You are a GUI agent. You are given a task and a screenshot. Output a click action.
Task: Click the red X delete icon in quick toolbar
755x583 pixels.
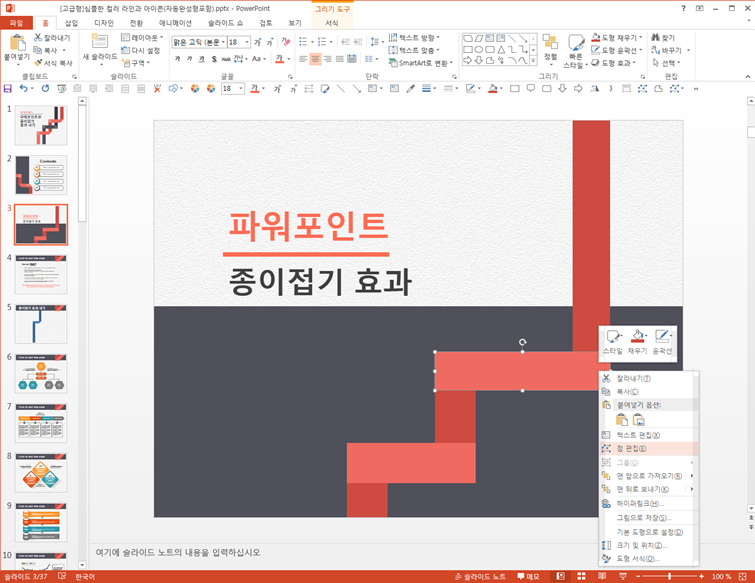pyautogui.click(x=157, y=89)
